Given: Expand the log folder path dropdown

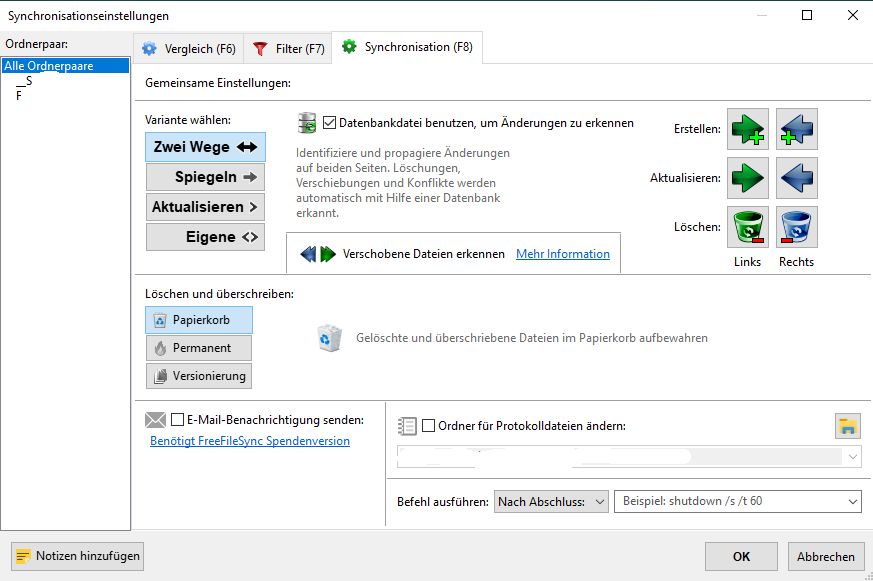Looking at the screenshot, I should pos(852,457).
